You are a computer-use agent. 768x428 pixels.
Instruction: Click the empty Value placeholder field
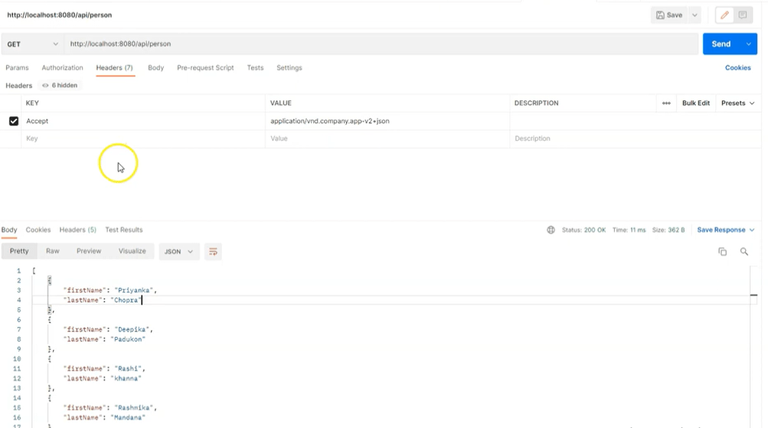pos(387,139)
